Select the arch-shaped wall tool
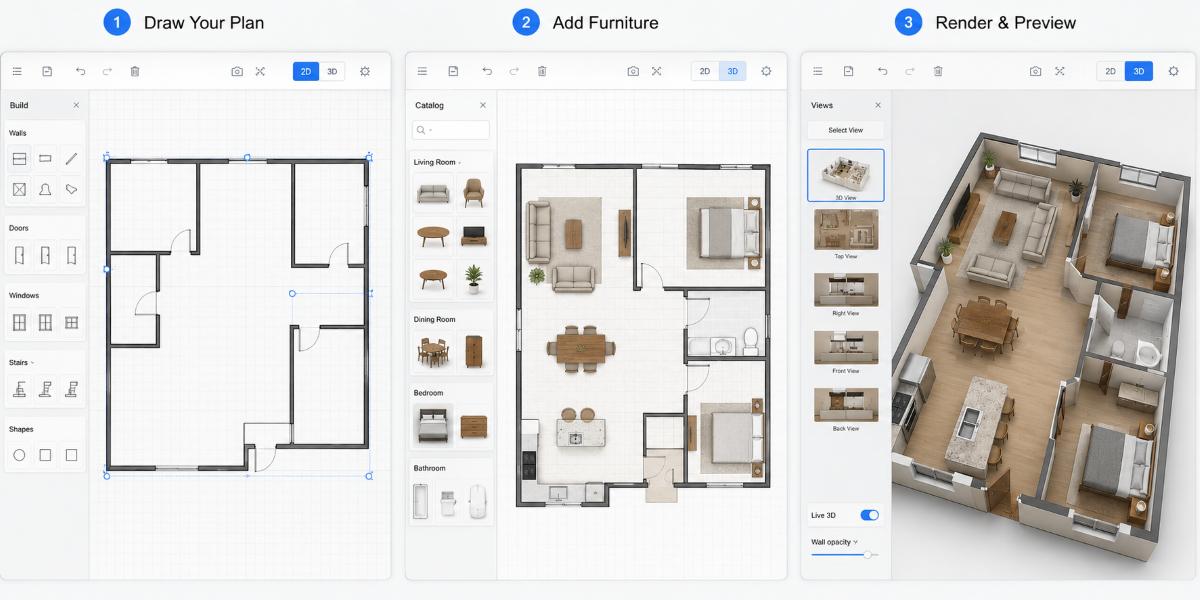Viewport: 1200px width, 600px height. pos(45,188)
